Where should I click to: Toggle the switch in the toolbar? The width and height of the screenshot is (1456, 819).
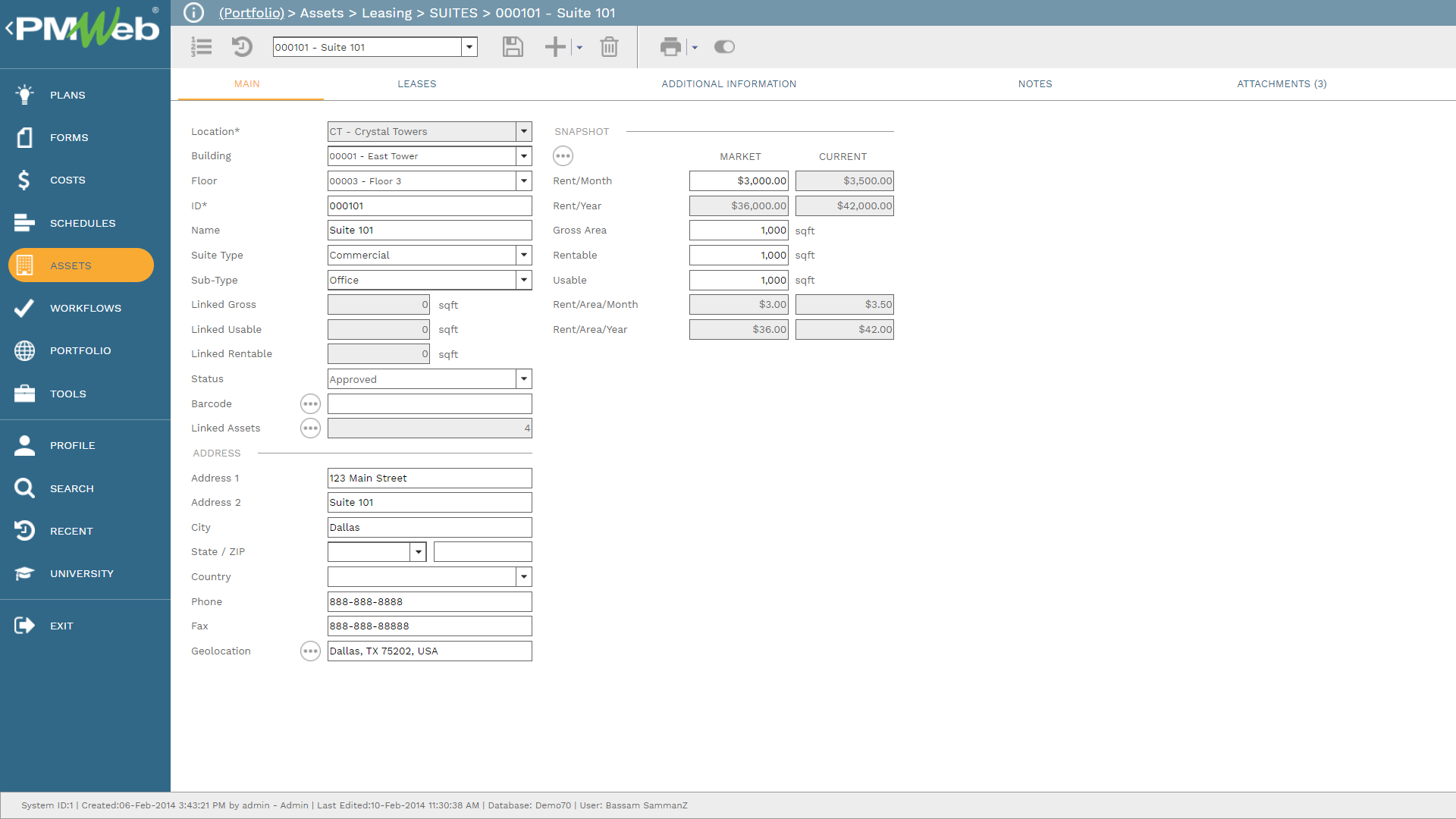(x=724, y=47)
